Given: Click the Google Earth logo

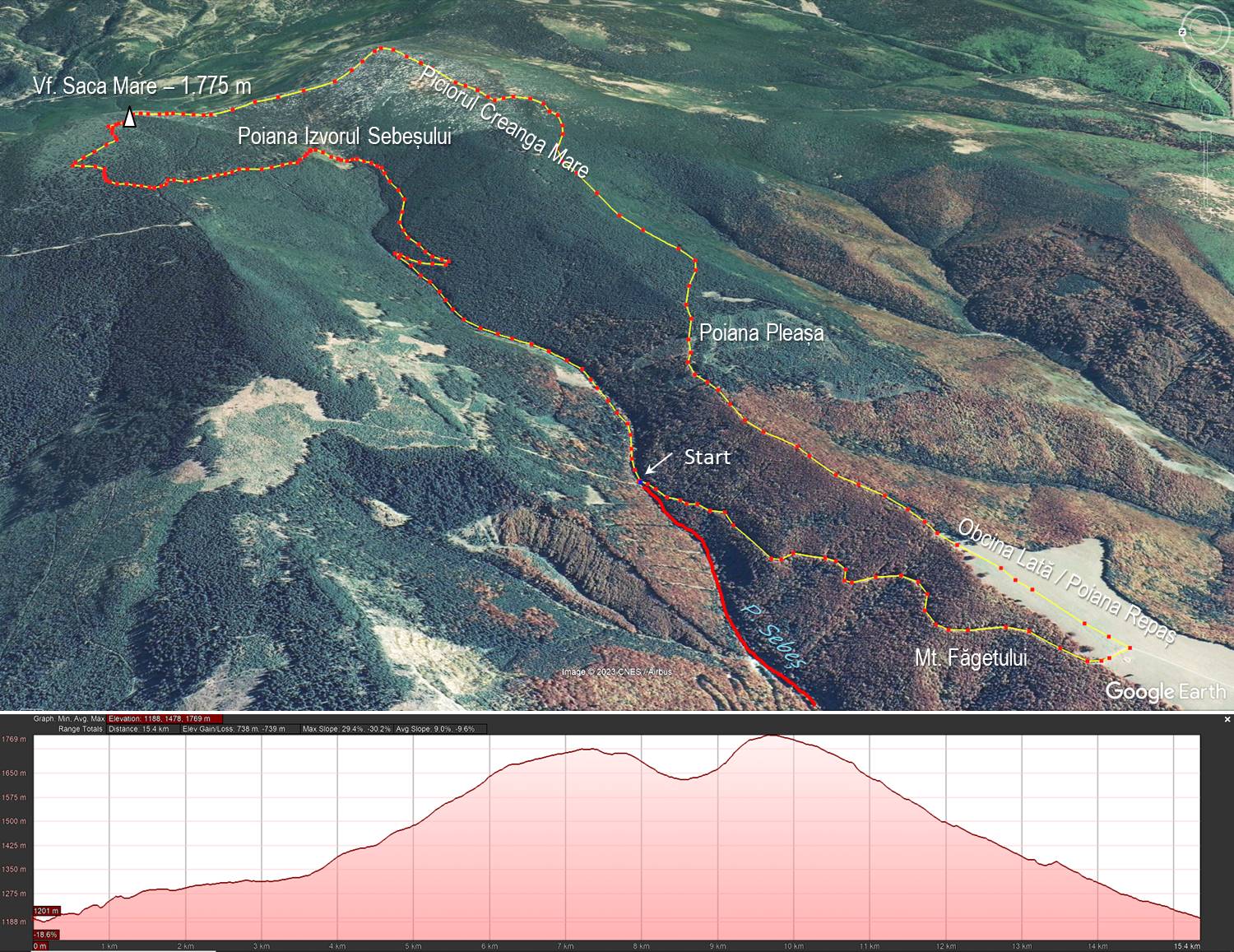Looking at the screenshot, I should coord(1164,691).
